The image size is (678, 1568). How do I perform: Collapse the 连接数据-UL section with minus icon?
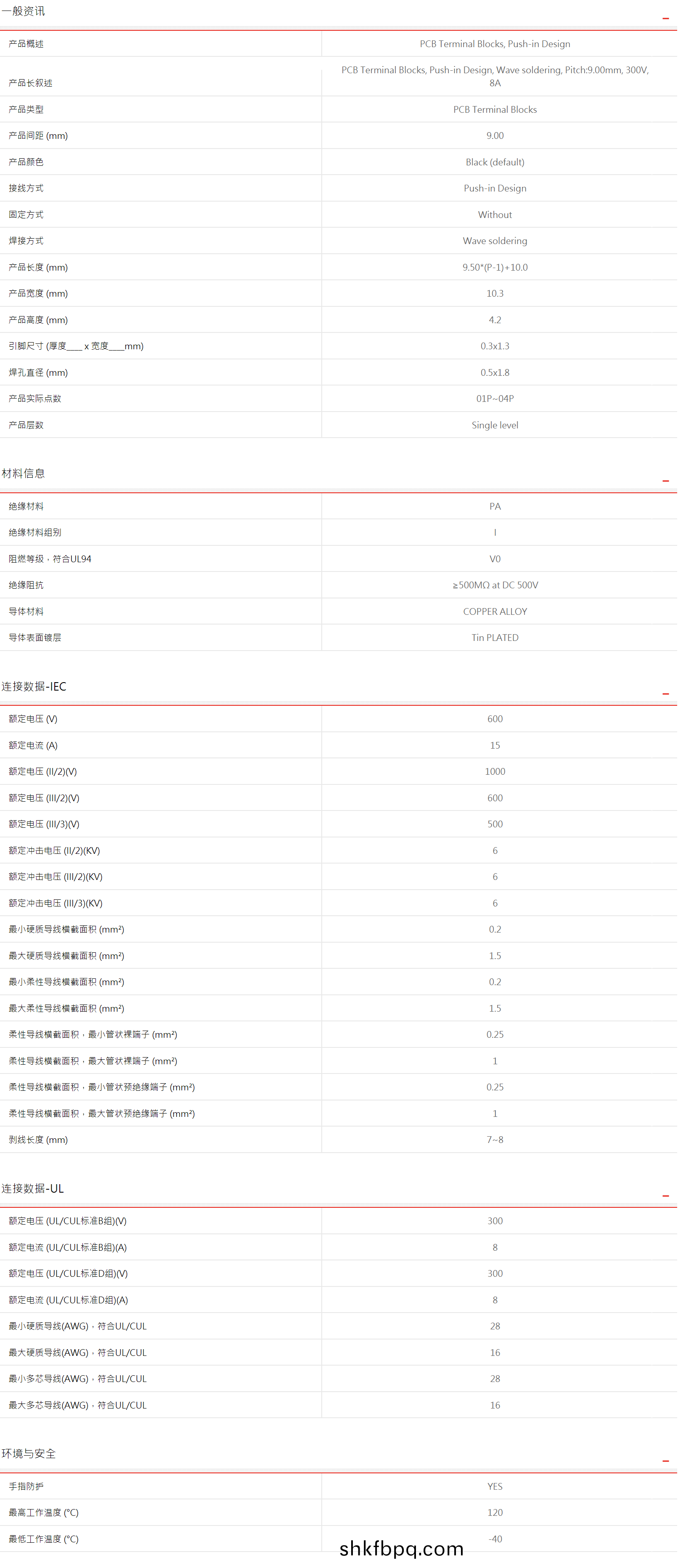click(x=665, y=1196)
